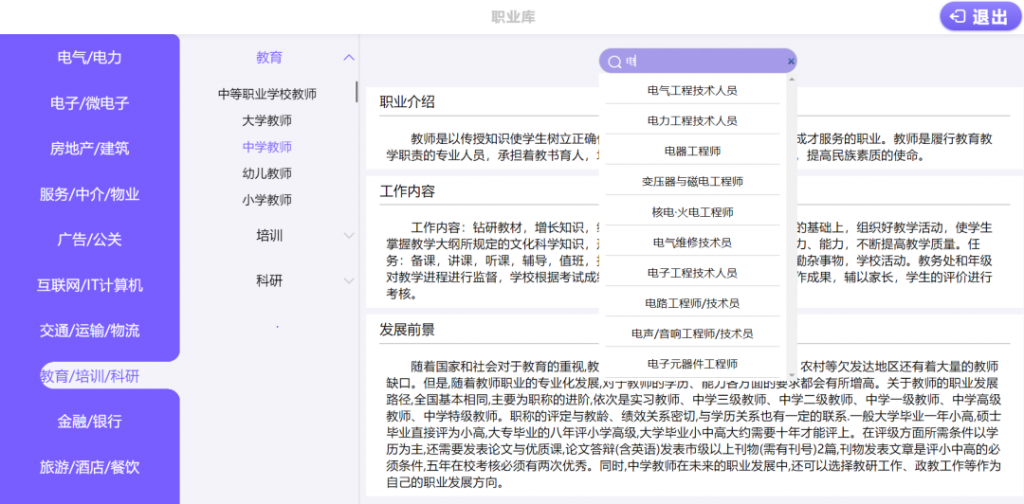Expand the 科研 section chevron

[x=349, y=281]
